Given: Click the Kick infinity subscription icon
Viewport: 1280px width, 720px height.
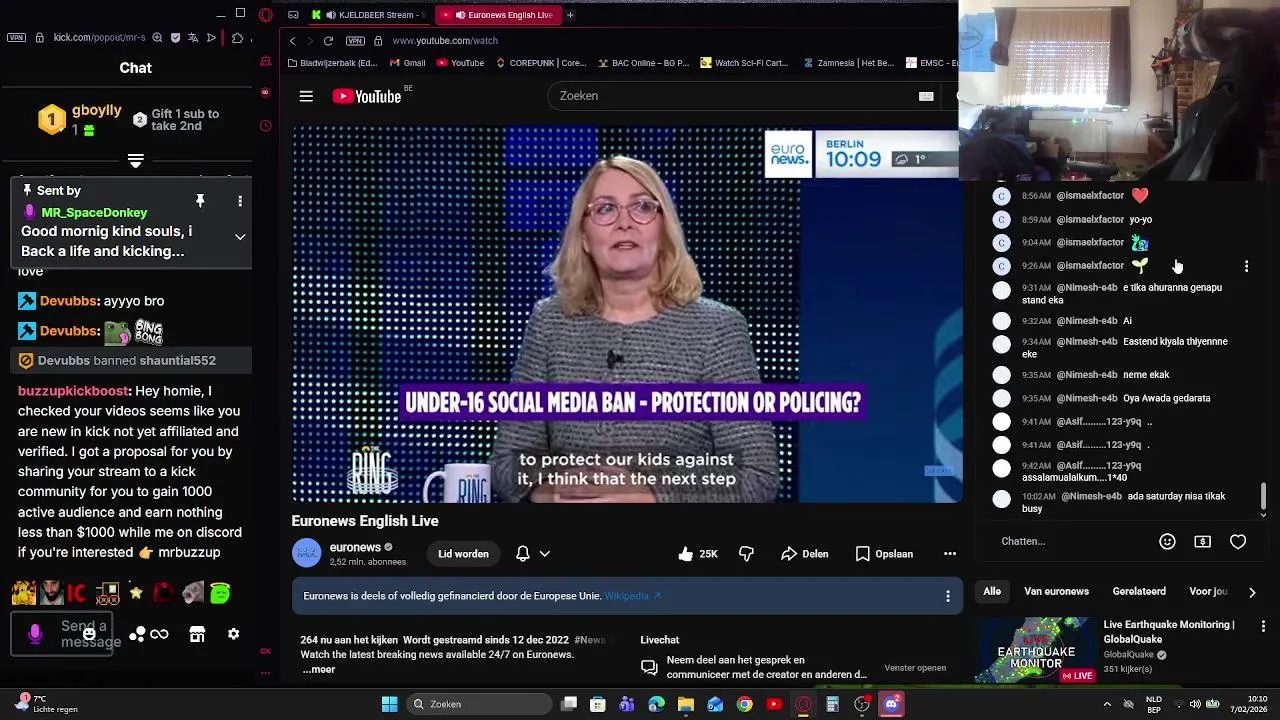Looking at the screenshot, I should click(x=159, y=634).
